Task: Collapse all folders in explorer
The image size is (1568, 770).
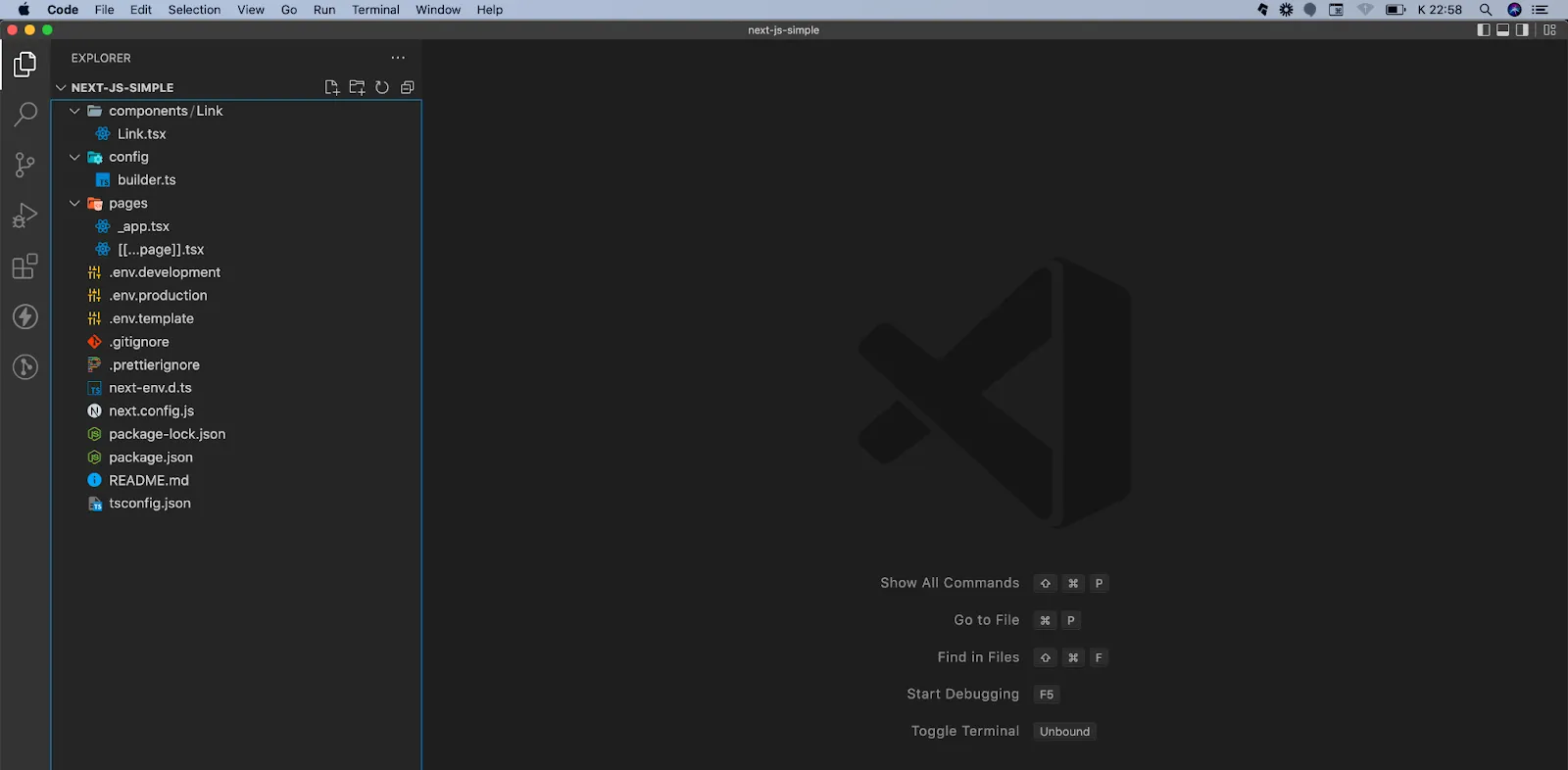Action: point(408,87)
